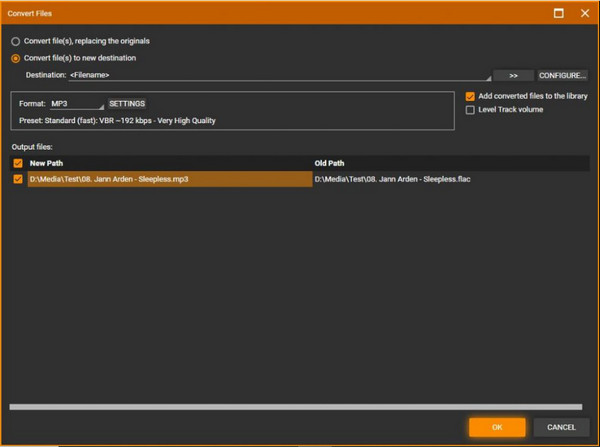
Task: Select the highlighted Sleepless.mp3 new path cell
Action: 170,179
